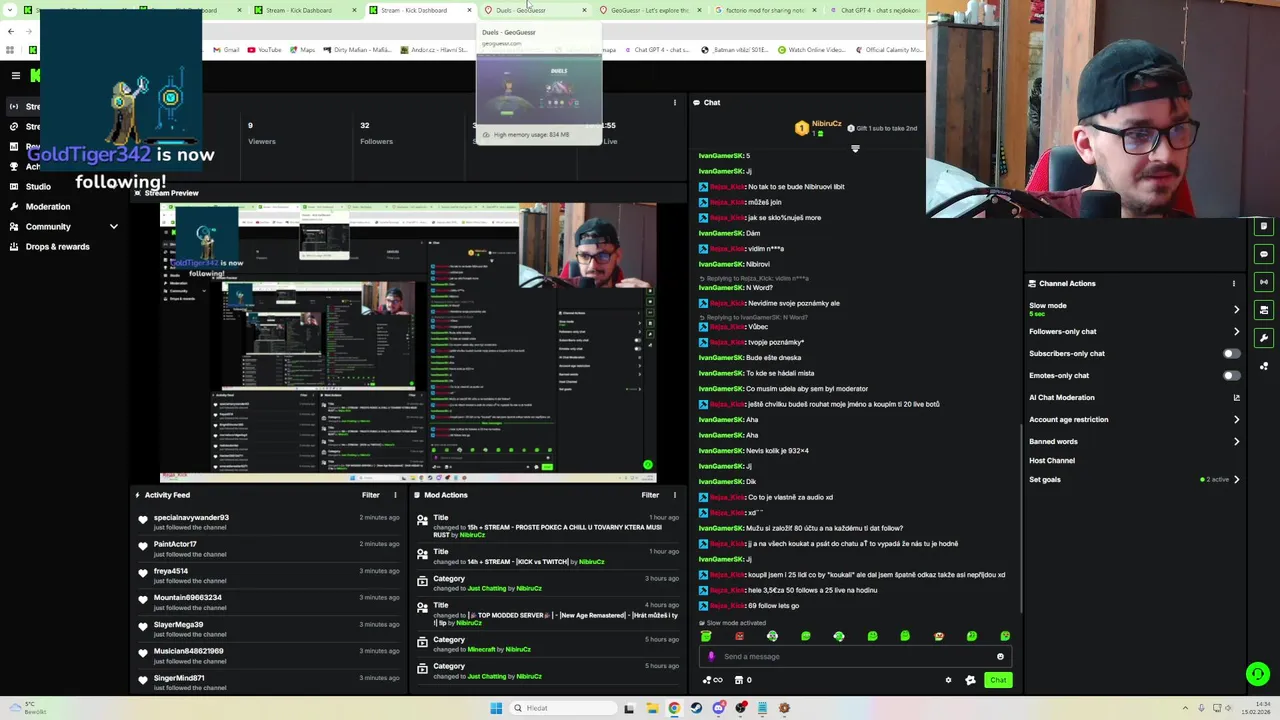Open Activity Feed Filter
The width and height of the screenshot is (1280, 720).
pyautogui.click(x=370, y=495)
